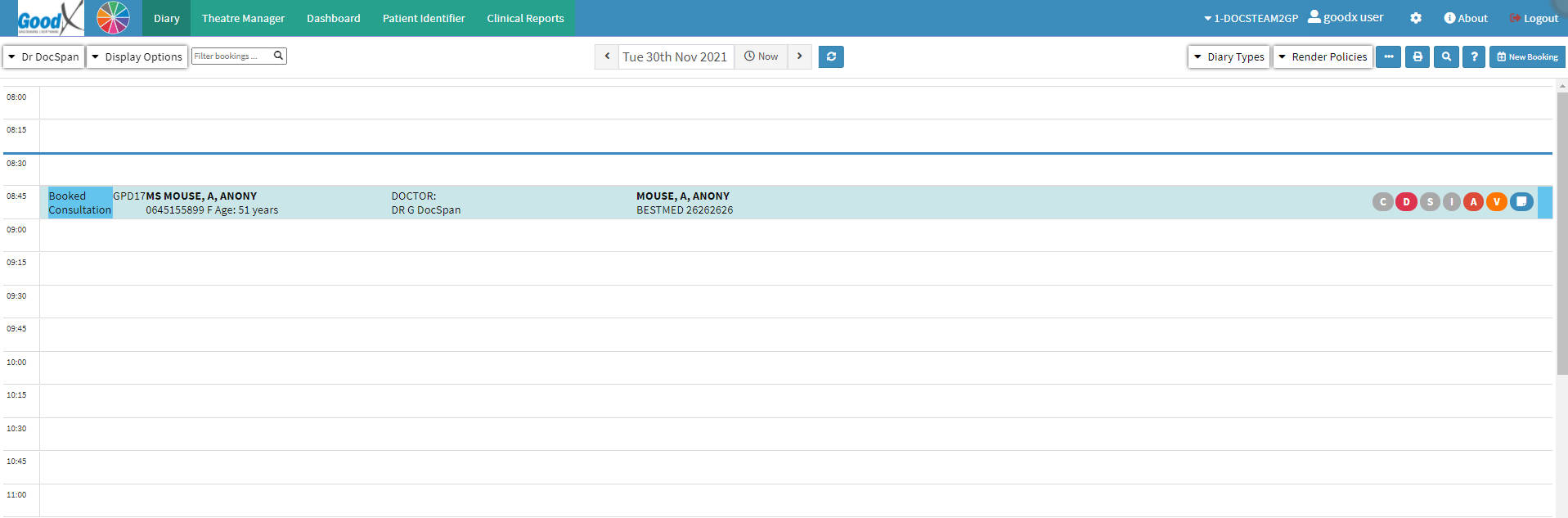Image resolution: width=1568 pixels, height=518 pixels.
Task: Go to the Dashboard tab
Action: pyautogui.click(x=333, y=18)
